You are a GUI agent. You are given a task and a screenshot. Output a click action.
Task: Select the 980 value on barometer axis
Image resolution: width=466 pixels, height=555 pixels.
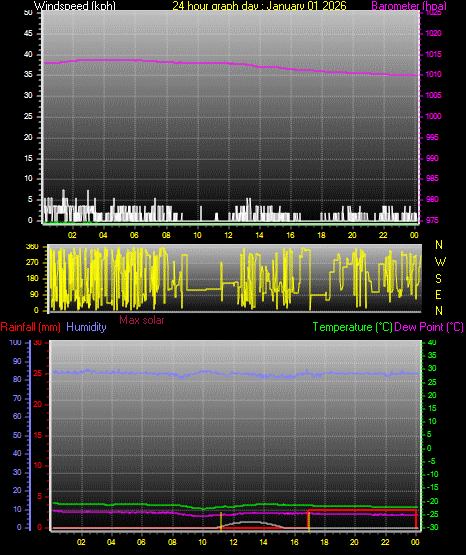click(x=432, y=199)
